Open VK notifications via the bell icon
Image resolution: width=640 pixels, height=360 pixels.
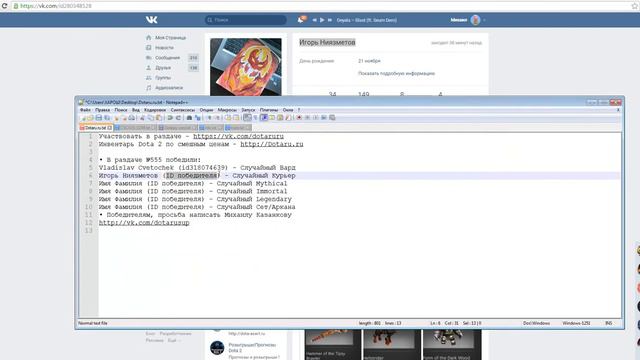tap(301, 20)
